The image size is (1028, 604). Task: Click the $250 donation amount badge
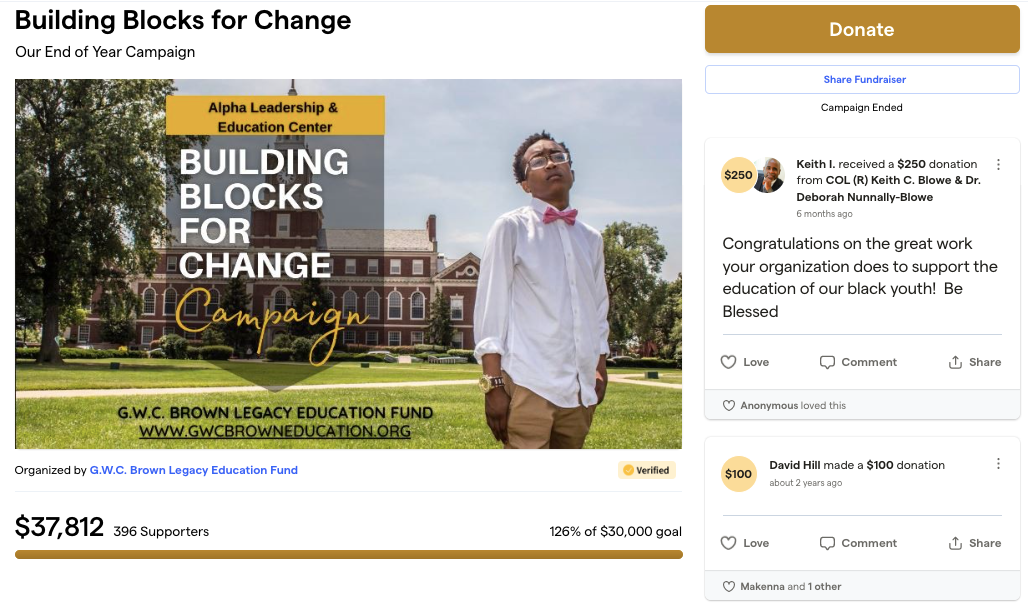coord(738,175)
